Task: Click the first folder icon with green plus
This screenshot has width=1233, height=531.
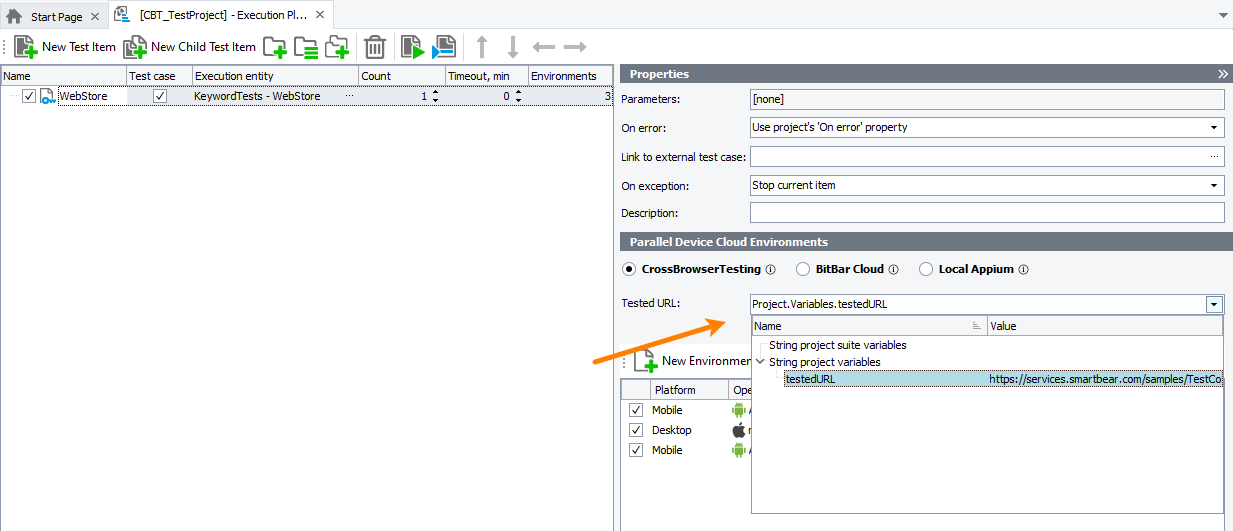Action: click(275, 46)
